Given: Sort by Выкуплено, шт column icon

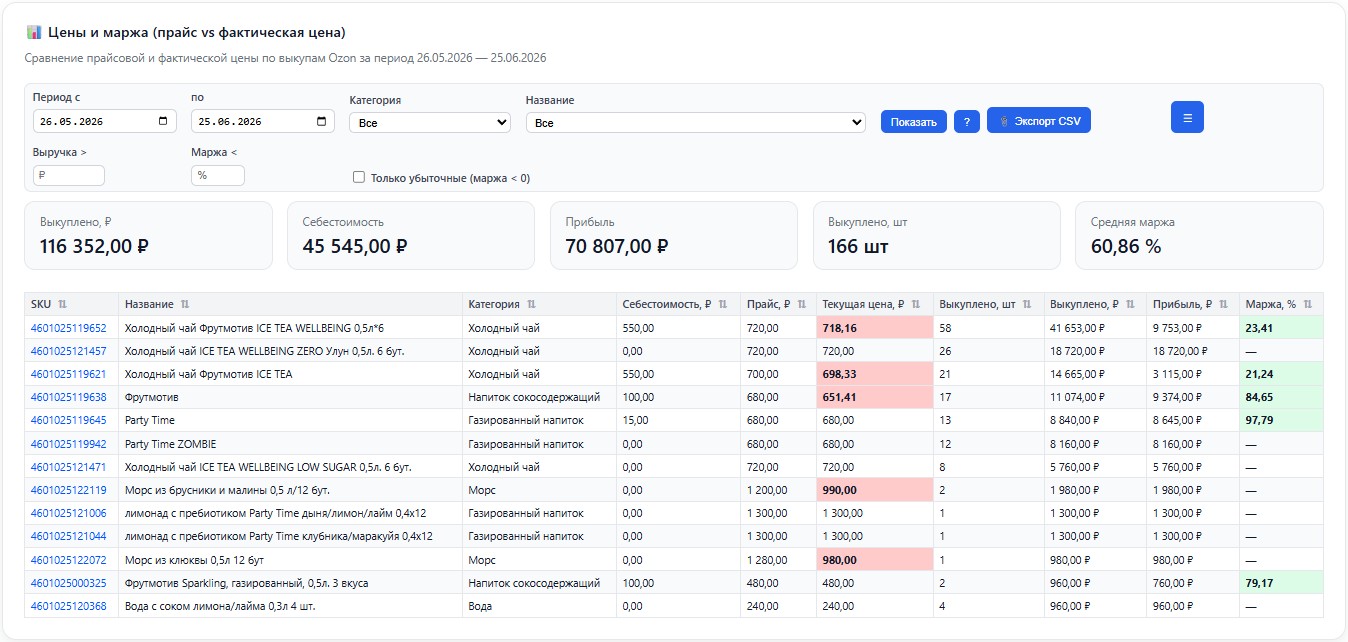Looking at the screenshot, I should pyautogui.click(x=1027, y=304).
